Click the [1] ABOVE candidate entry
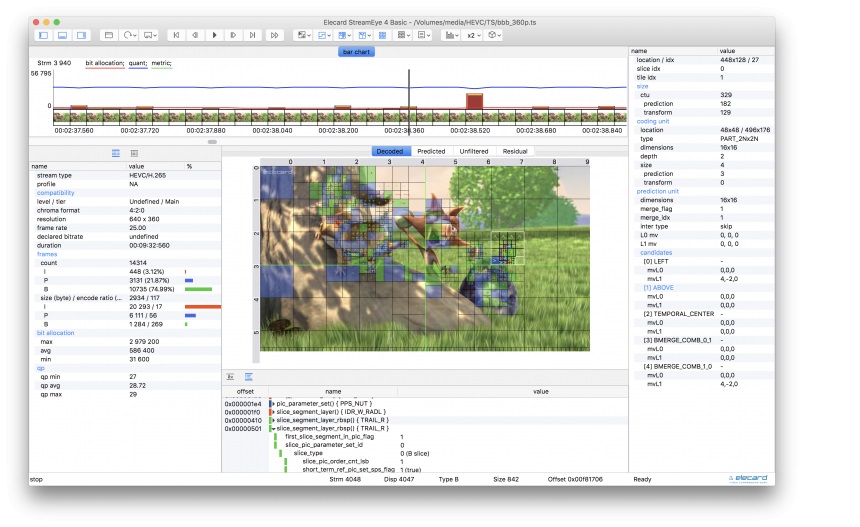Screen dimensions: 860x527 [658, 288]
